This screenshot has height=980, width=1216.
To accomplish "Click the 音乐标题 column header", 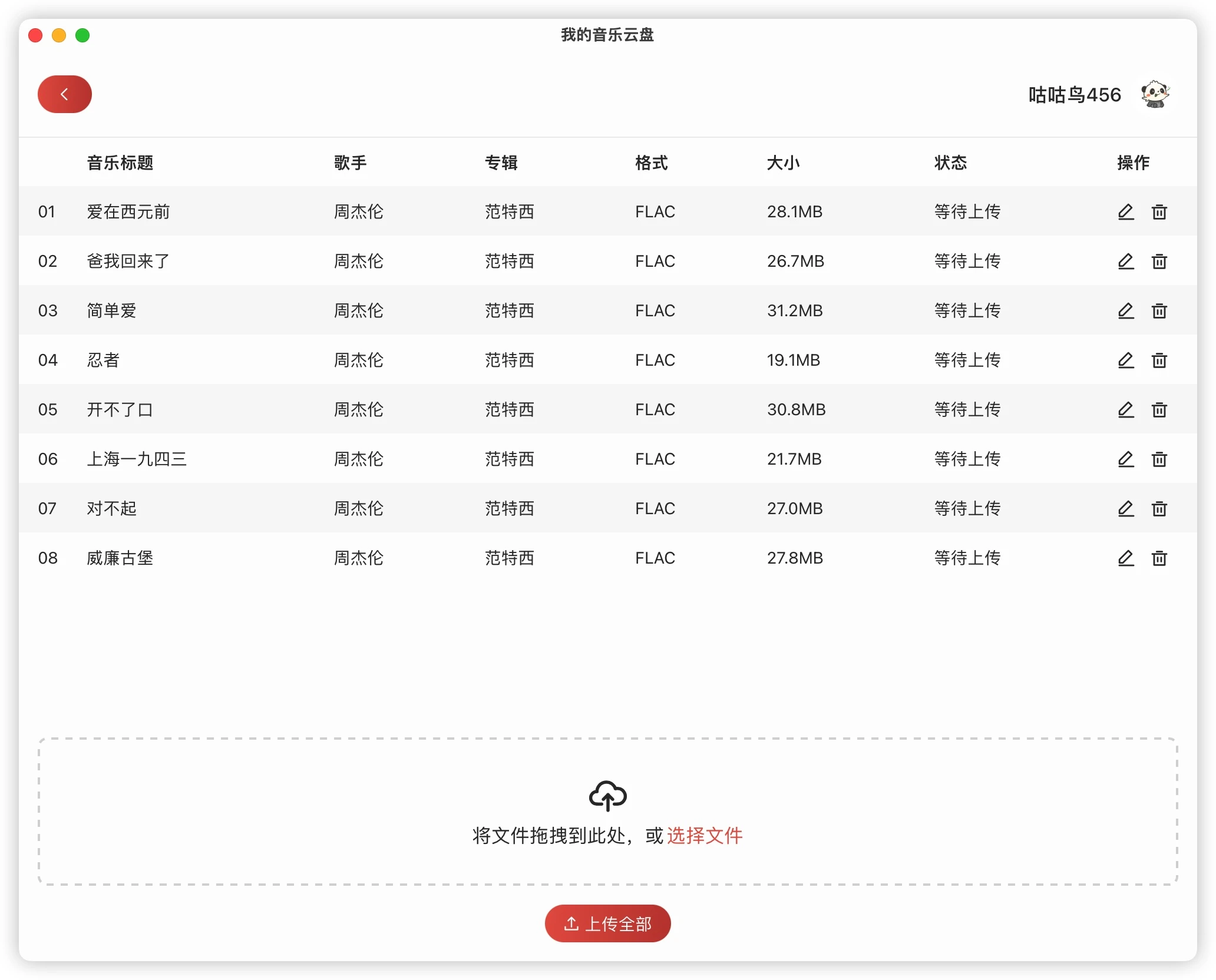I will pos(120,163).
